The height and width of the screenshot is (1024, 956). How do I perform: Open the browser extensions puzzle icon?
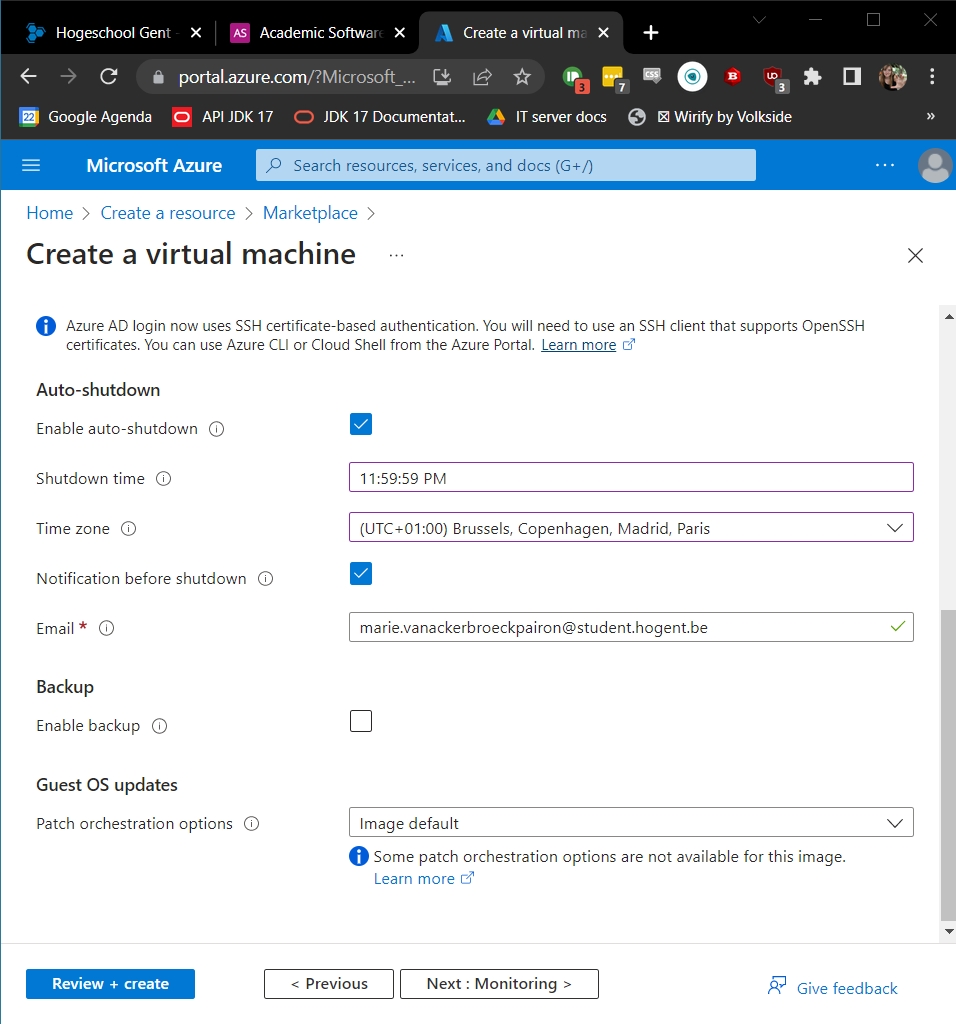click(812, 77)
